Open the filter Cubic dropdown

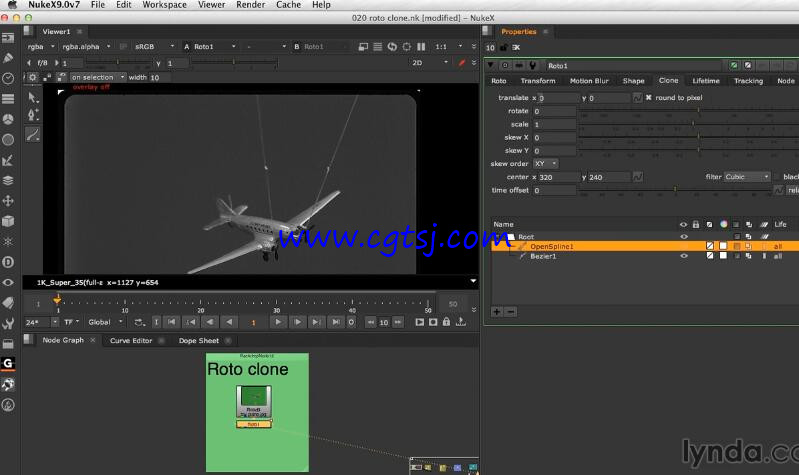pyautogui.click(x=747, y=177)
